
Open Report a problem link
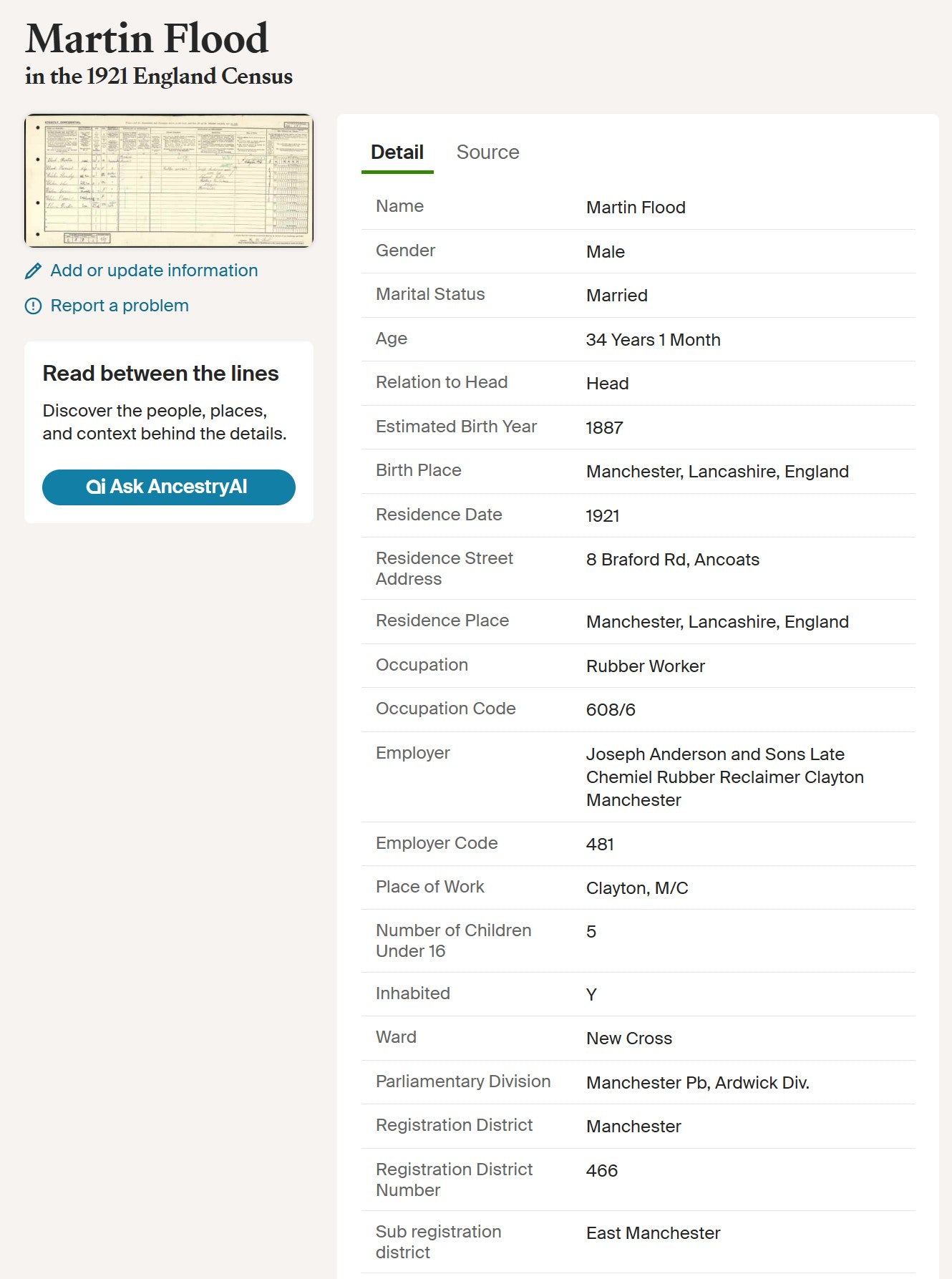[120, 306]
